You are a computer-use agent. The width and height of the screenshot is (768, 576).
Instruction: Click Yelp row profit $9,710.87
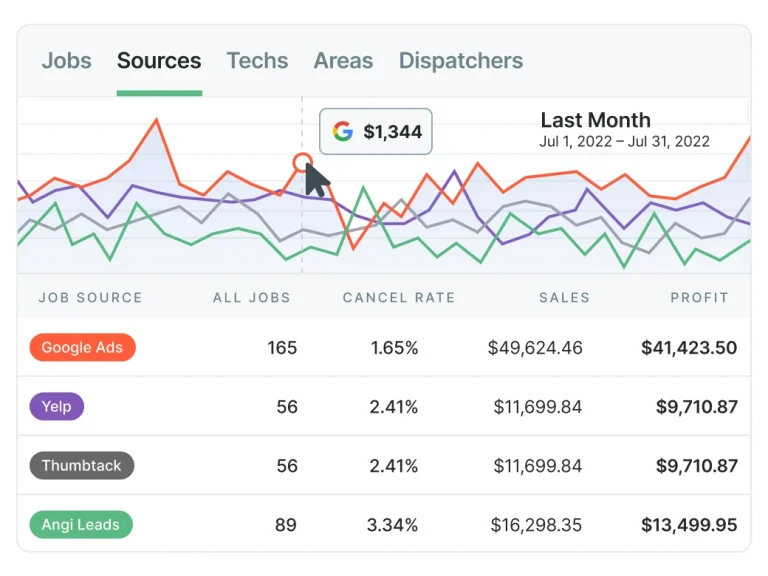point(696,407)
